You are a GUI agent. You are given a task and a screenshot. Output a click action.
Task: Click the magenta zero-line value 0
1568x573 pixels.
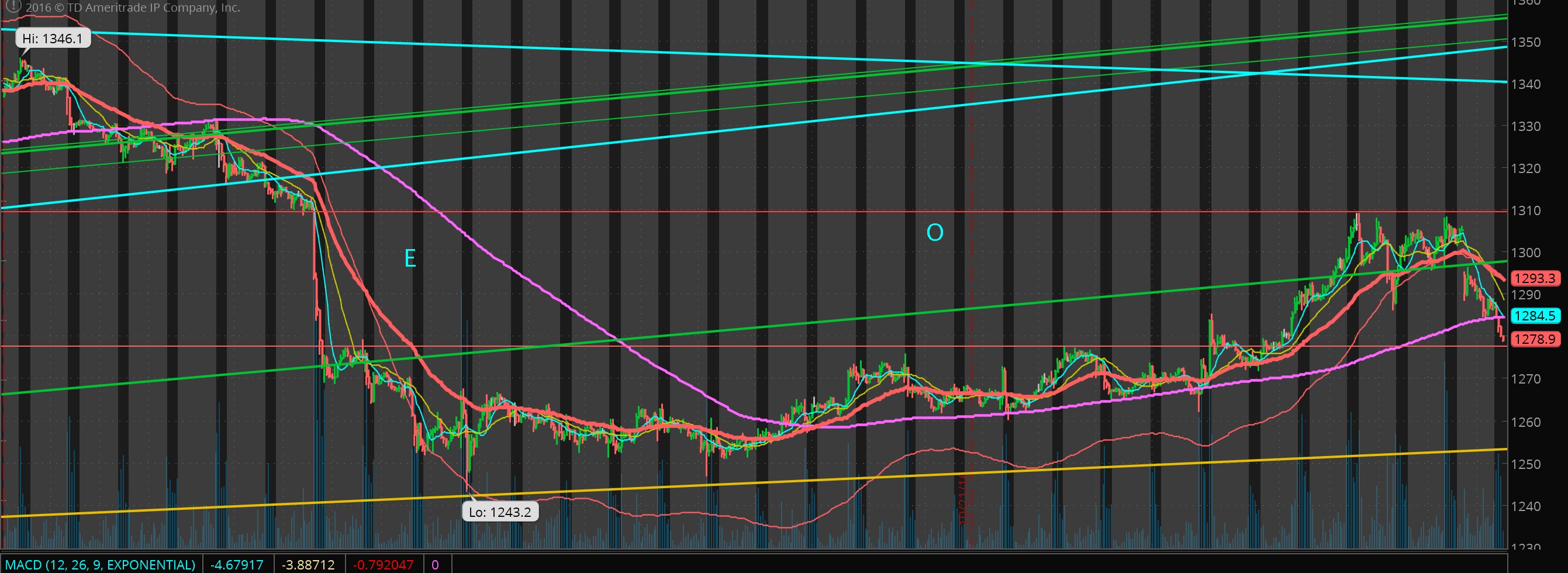[x=434, y=564]
